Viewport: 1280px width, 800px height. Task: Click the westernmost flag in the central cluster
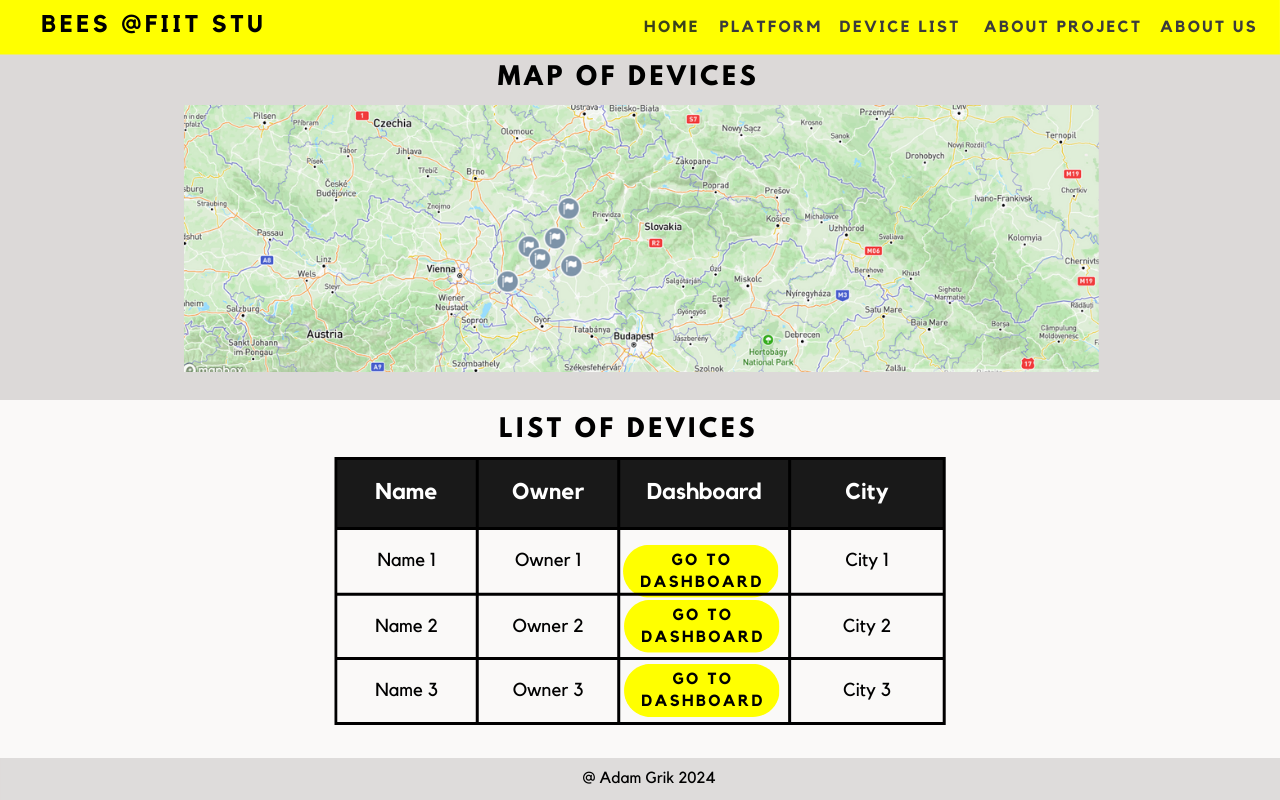pos(529,246)
